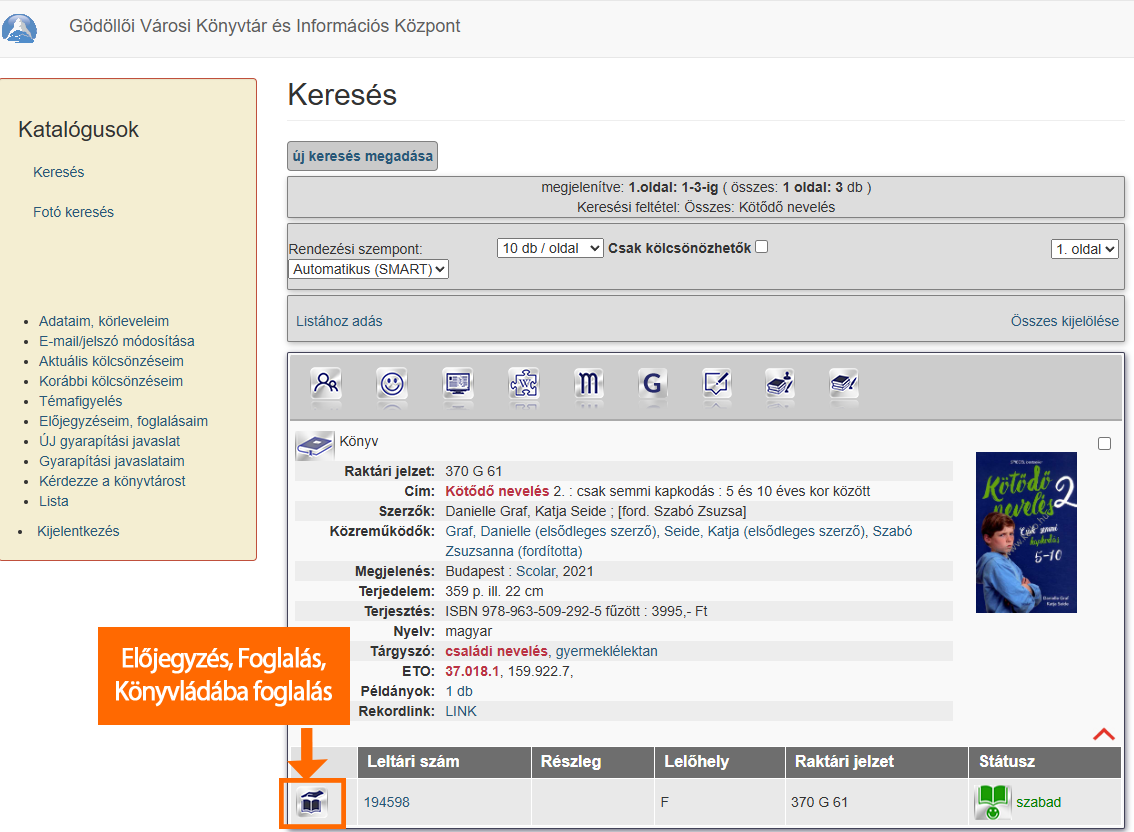1134x832 pixels.
Task: Click the smiley face icon
Action: pyautogui.click(x=392, y=384)
